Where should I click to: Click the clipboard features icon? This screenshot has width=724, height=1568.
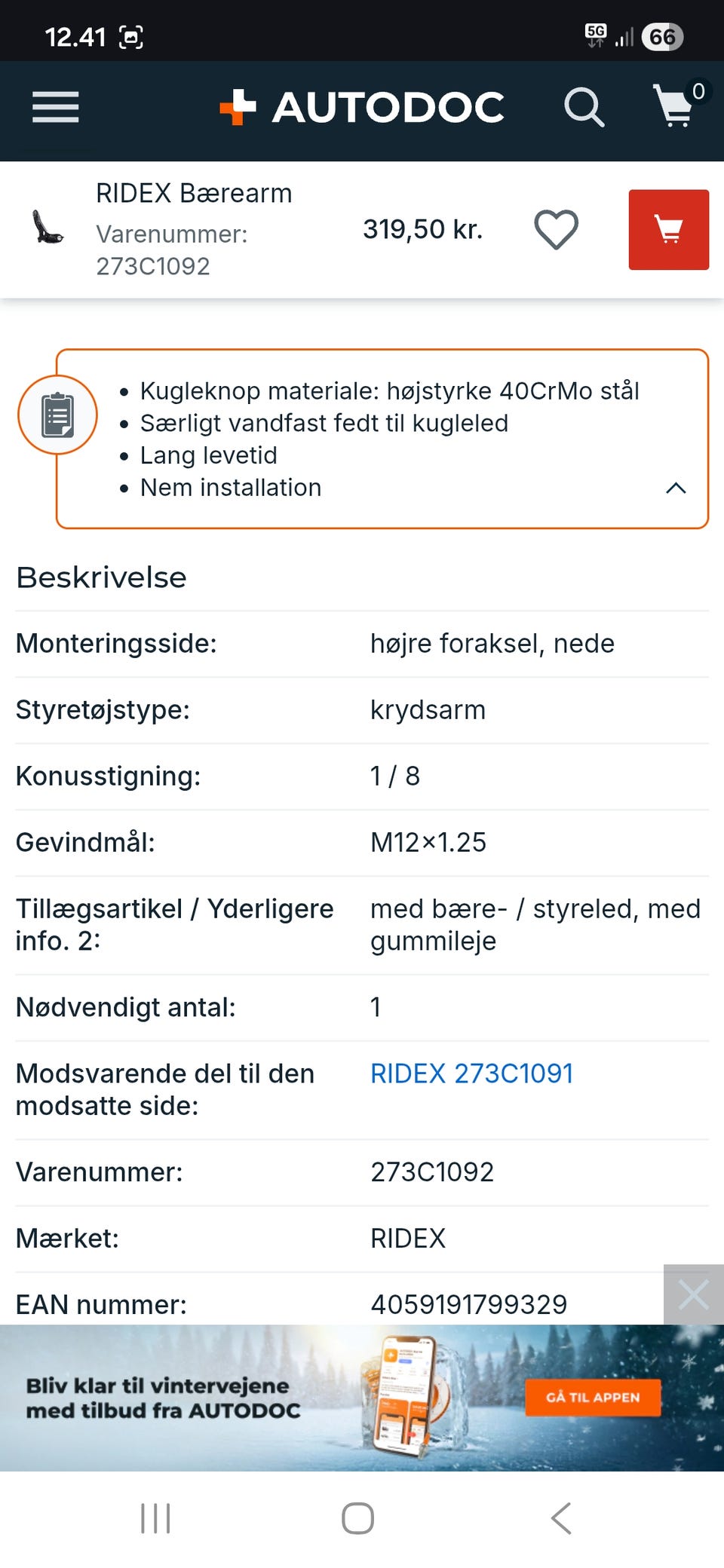(57, 415)
